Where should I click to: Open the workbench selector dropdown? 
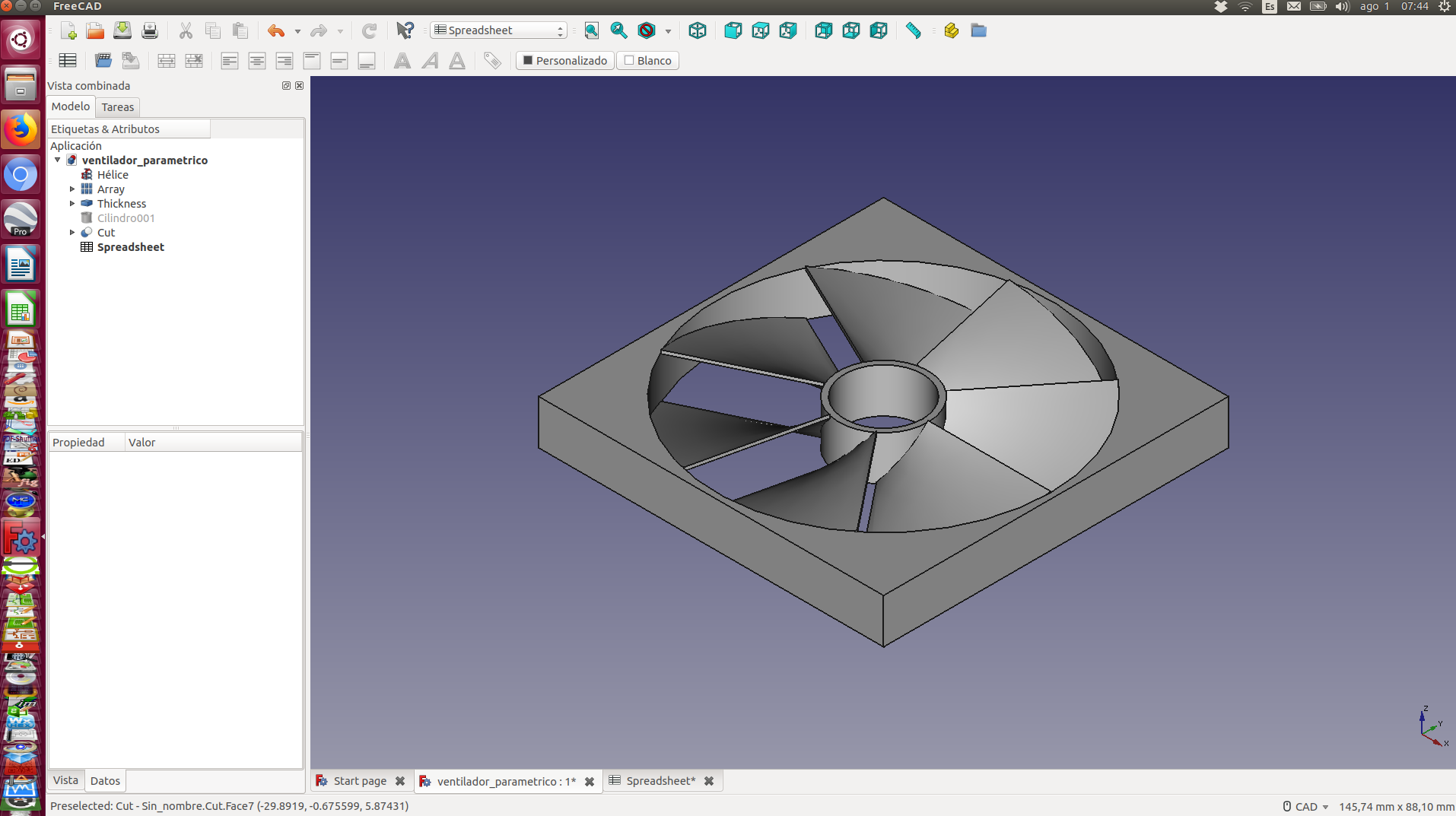click(x=499, y=30)
